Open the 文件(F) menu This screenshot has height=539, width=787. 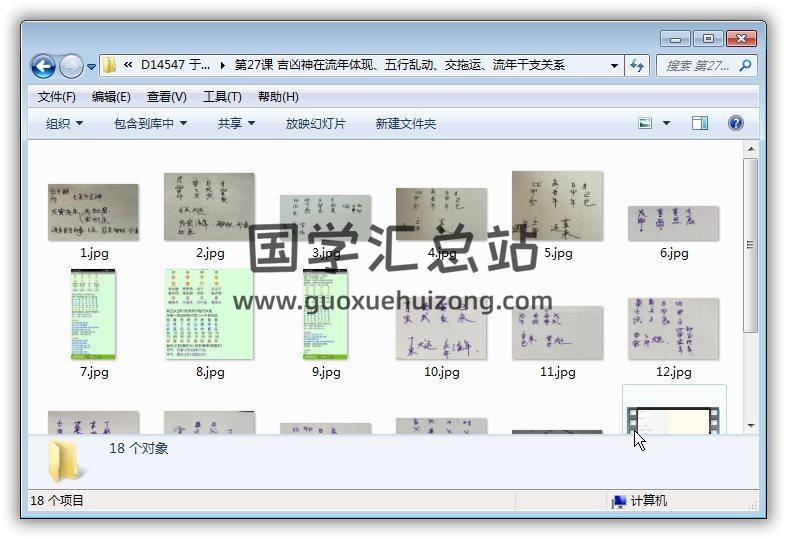(56, 97)
